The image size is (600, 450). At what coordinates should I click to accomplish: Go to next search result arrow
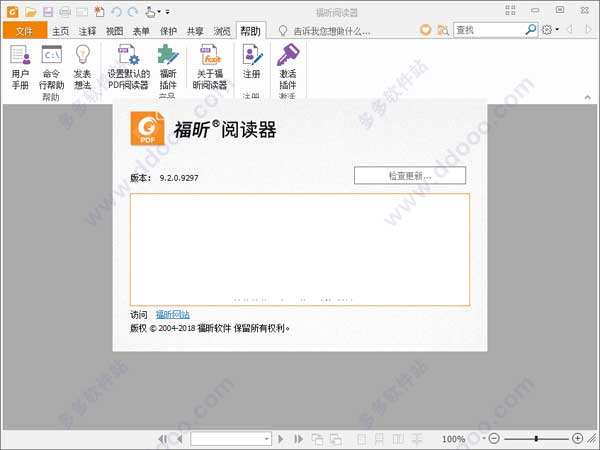click(588, 29)
